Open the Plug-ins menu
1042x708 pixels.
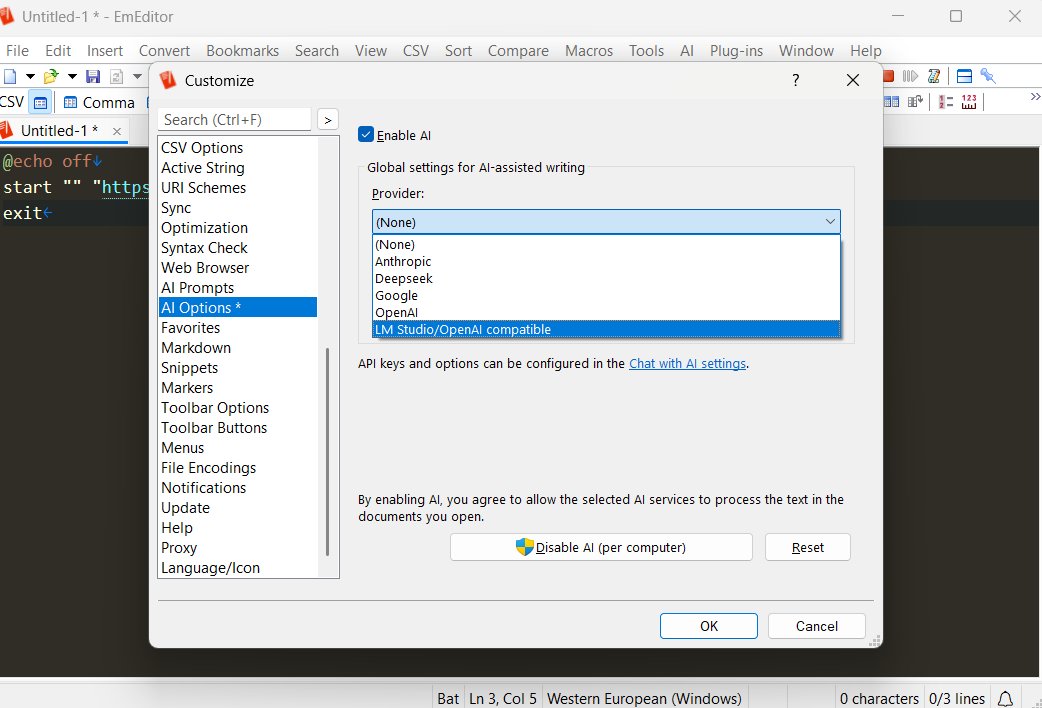pos(736,51)
